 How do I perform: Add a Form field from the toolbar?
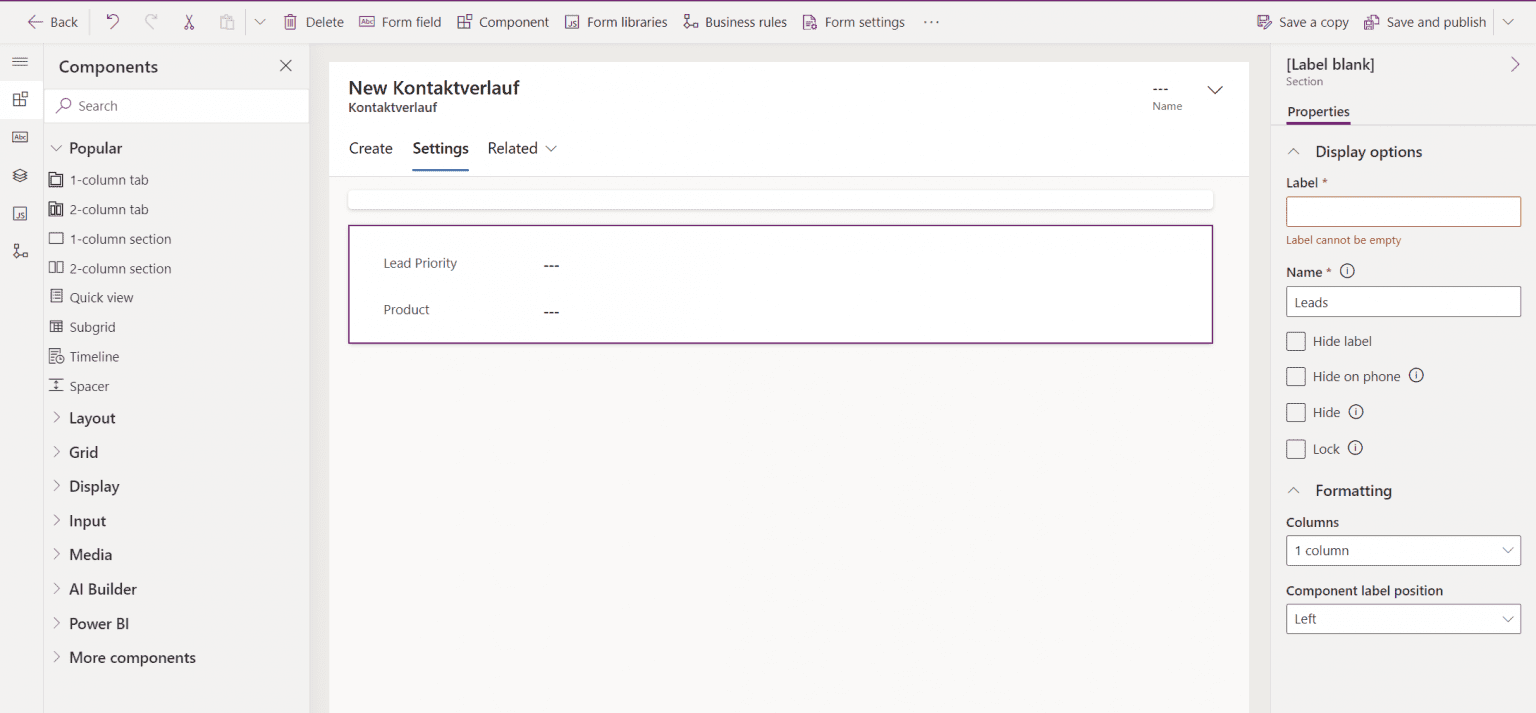(x=400, y=21)
